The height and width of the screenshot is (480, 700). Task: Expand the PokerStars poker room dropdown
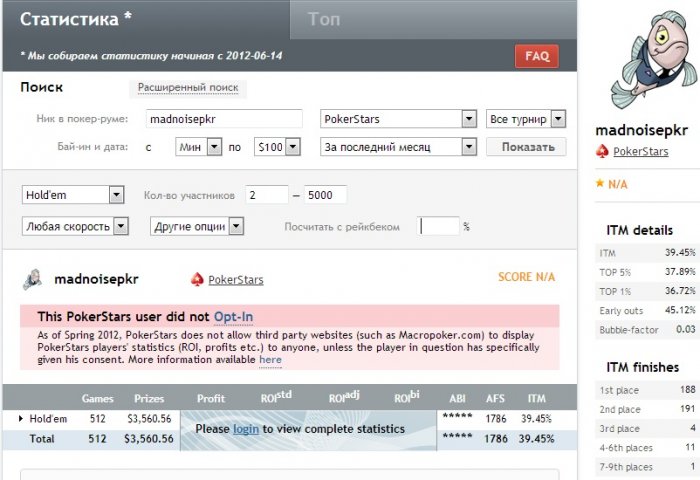[x=398, y=119]
